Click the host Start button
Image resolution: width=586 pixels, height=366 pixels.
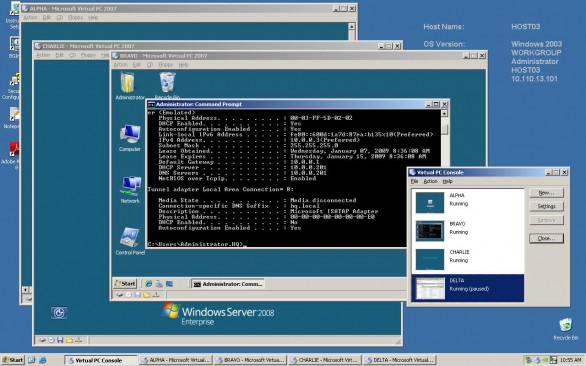(13, 360)
